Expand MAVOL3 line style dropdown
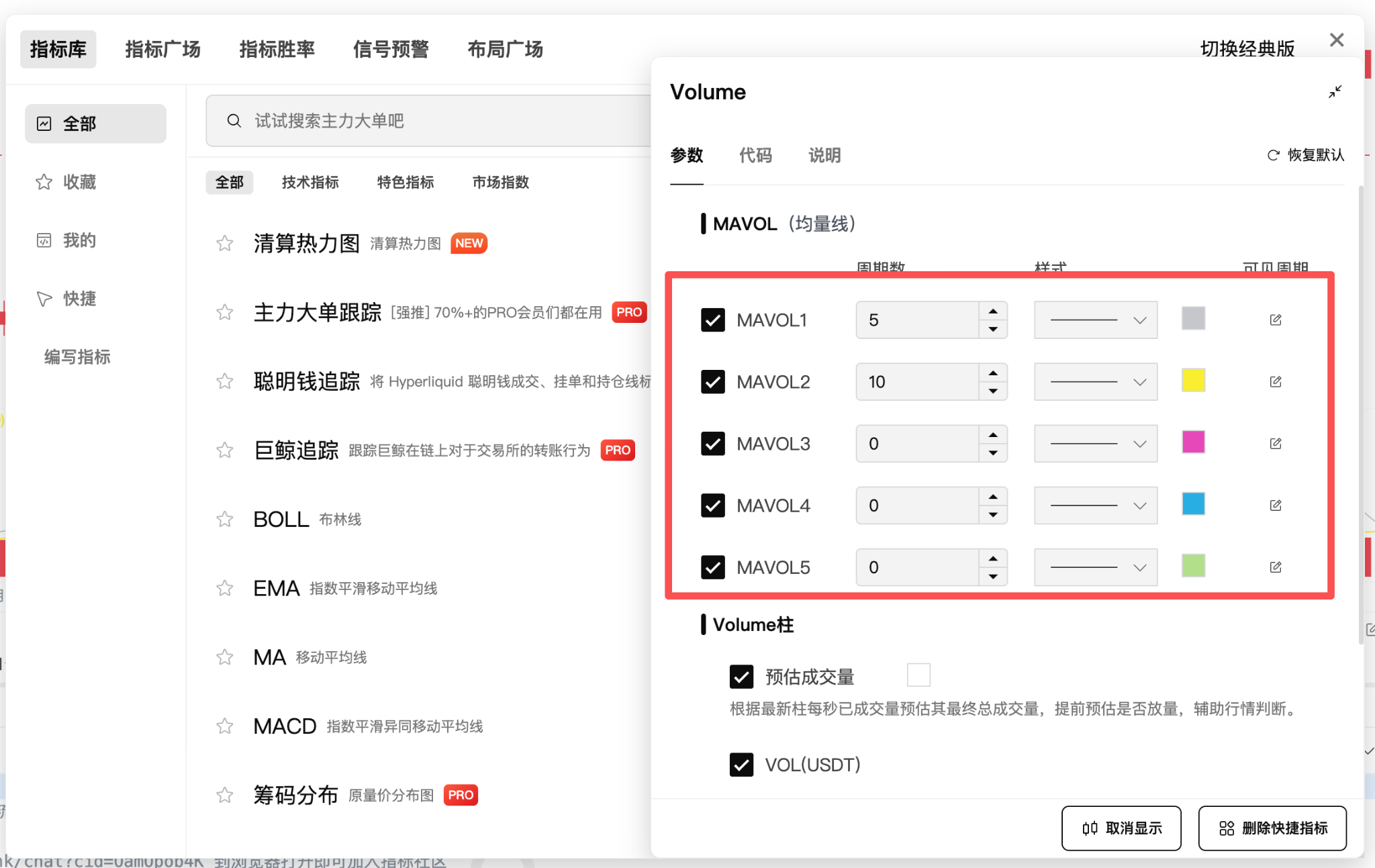Viewport: 1375px width, 868px height. (1096, 443)
